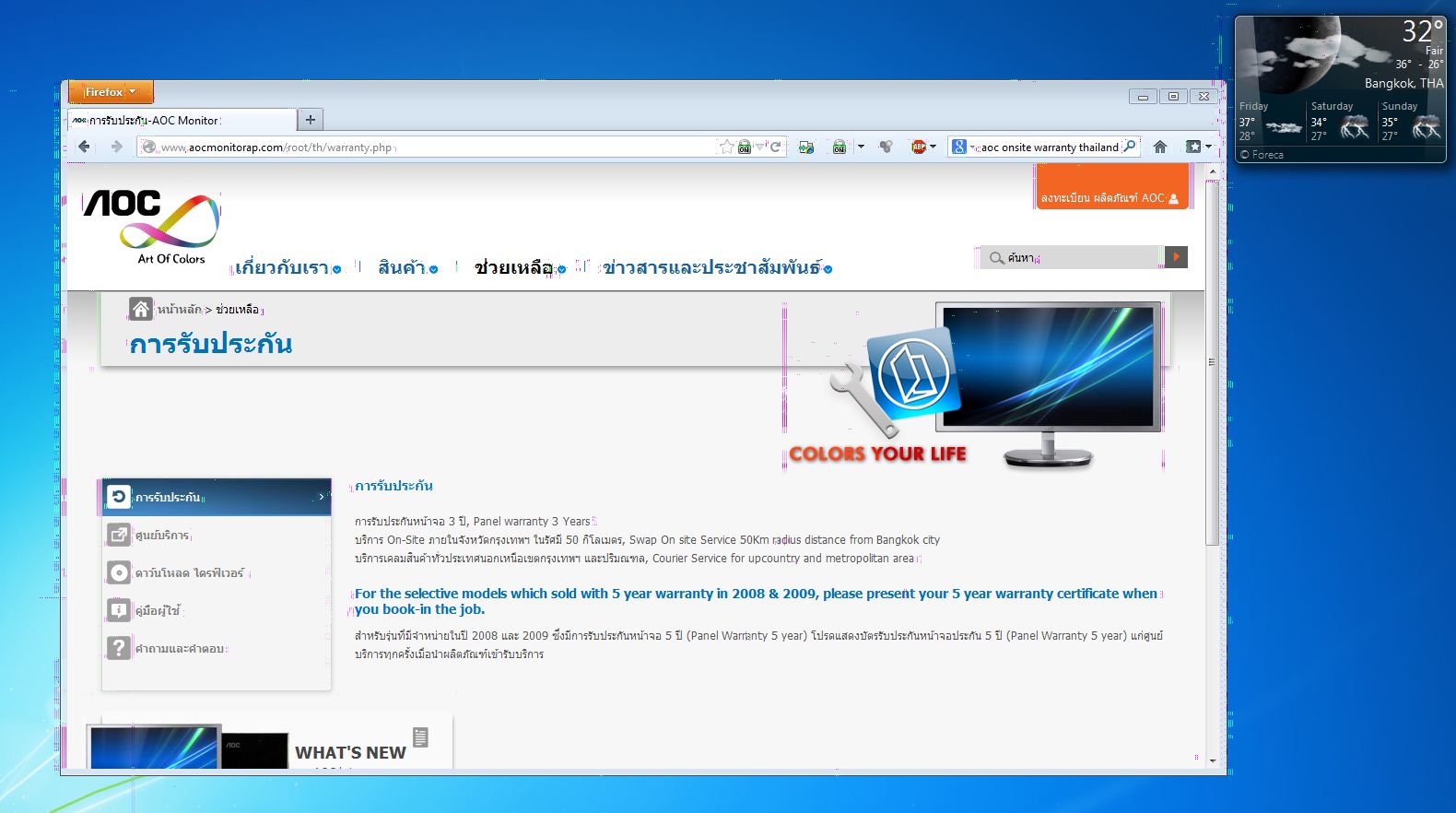Open the Adblock Plus dropdown arrow

[x=933, y=147]
